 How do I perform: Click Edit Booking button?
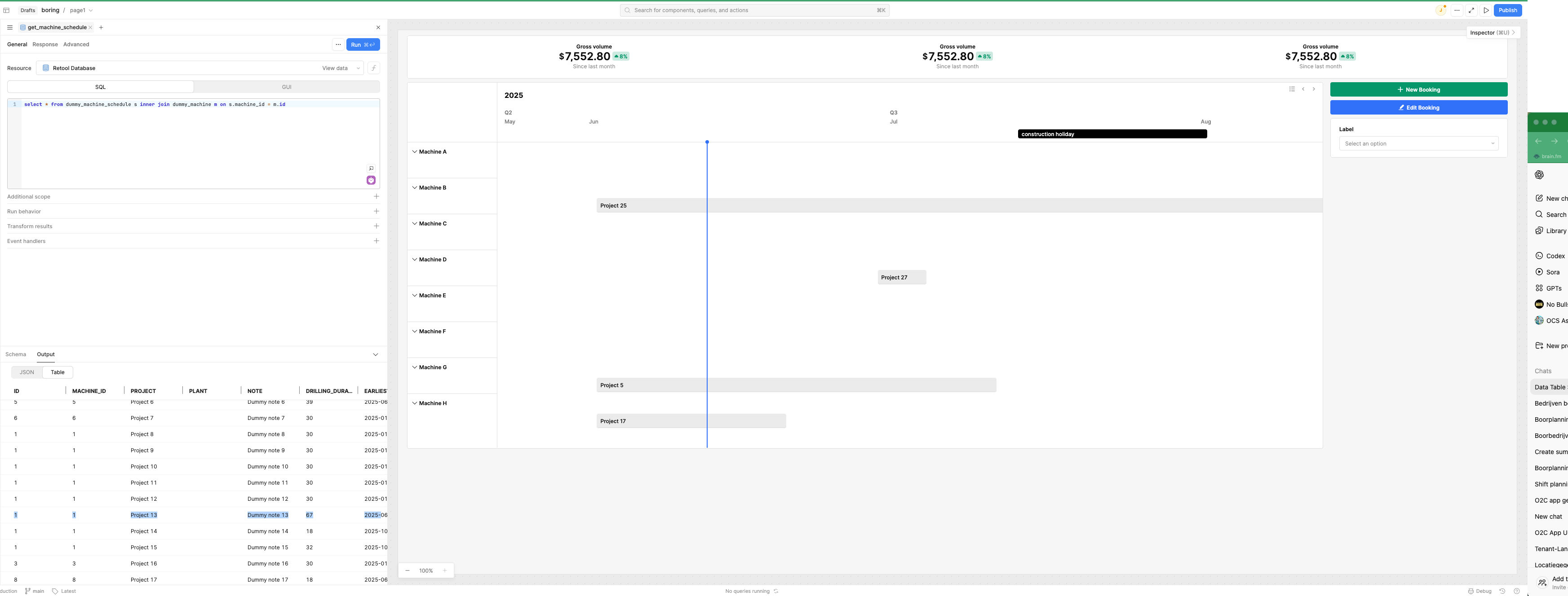pos(1418,108)
